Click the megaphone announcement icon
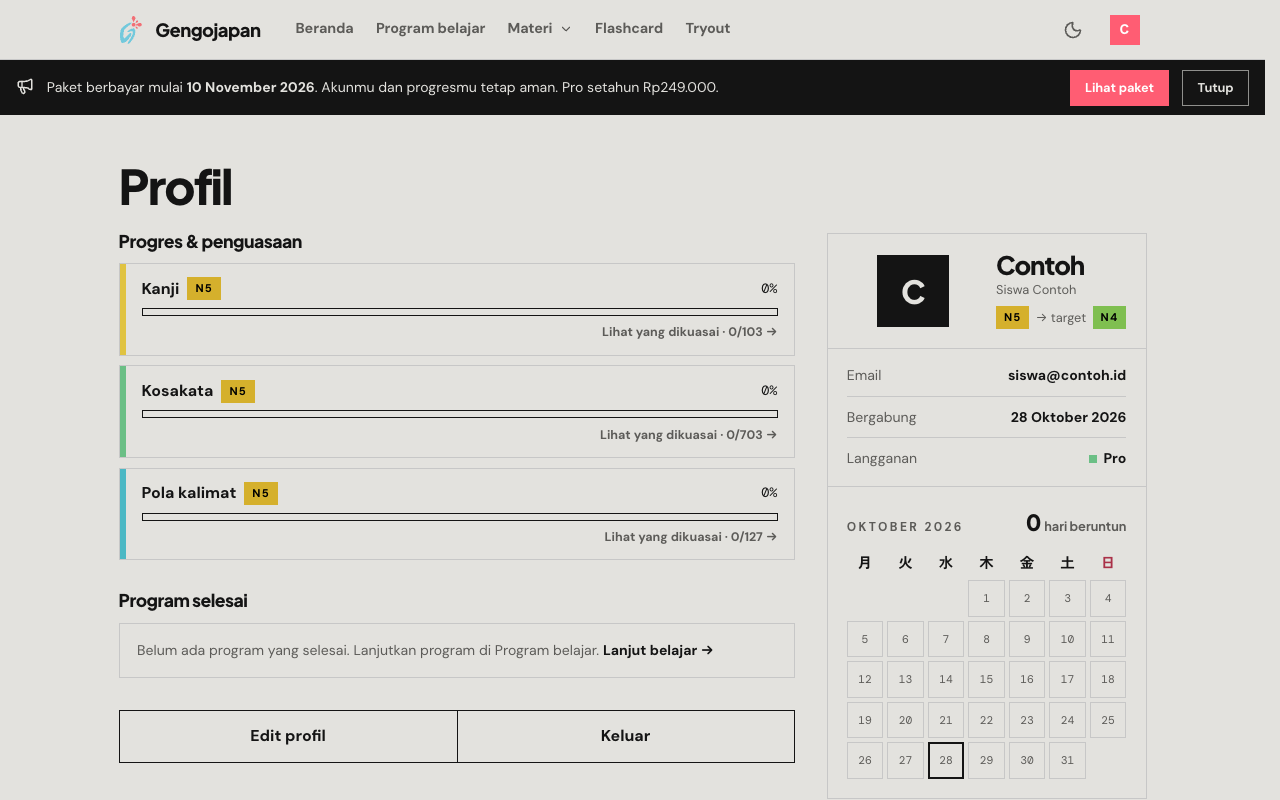This screenshot has height=800, width=1280. point(25,87)
